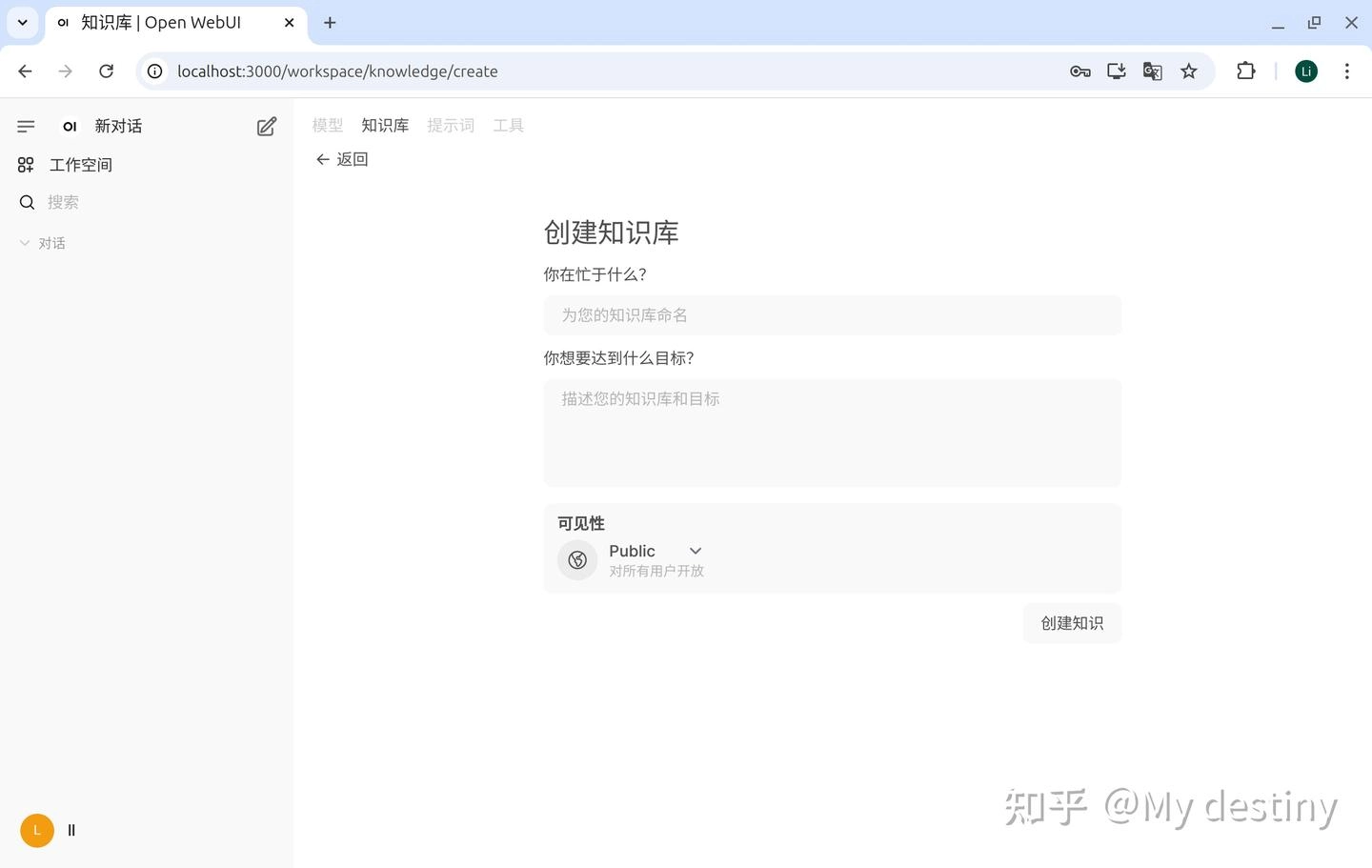The width and height of the screenshot is (1372, 868).
Task: Open the tab search dropdown arrow
Action: [23, 23]
